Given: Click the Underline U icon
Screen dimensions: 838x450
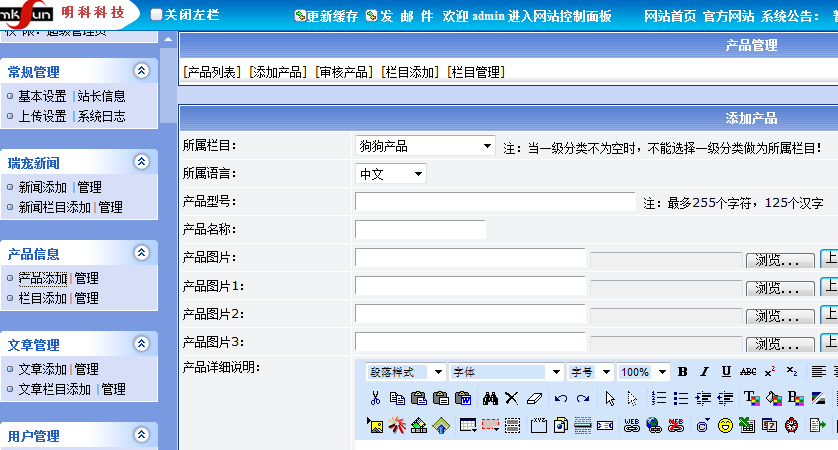Looking at the screenshot, I should (726, 371).
